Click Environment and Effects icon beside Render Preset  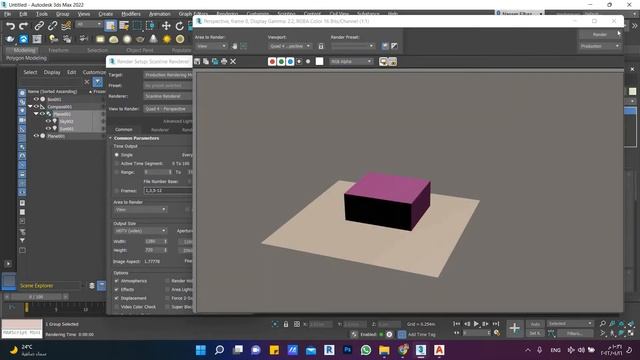(394, 46)
